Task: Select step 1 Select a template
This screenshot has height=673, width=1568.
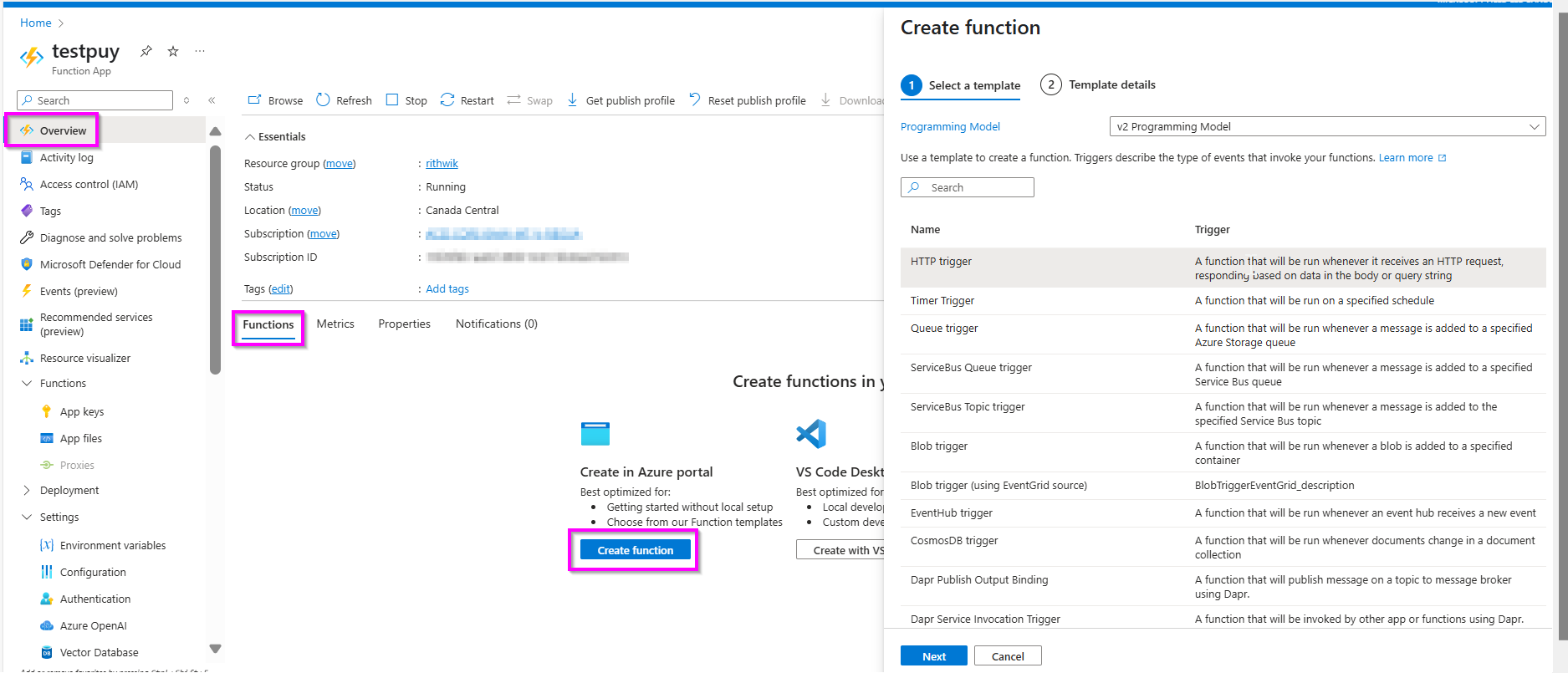Action: tap(961, 85)
